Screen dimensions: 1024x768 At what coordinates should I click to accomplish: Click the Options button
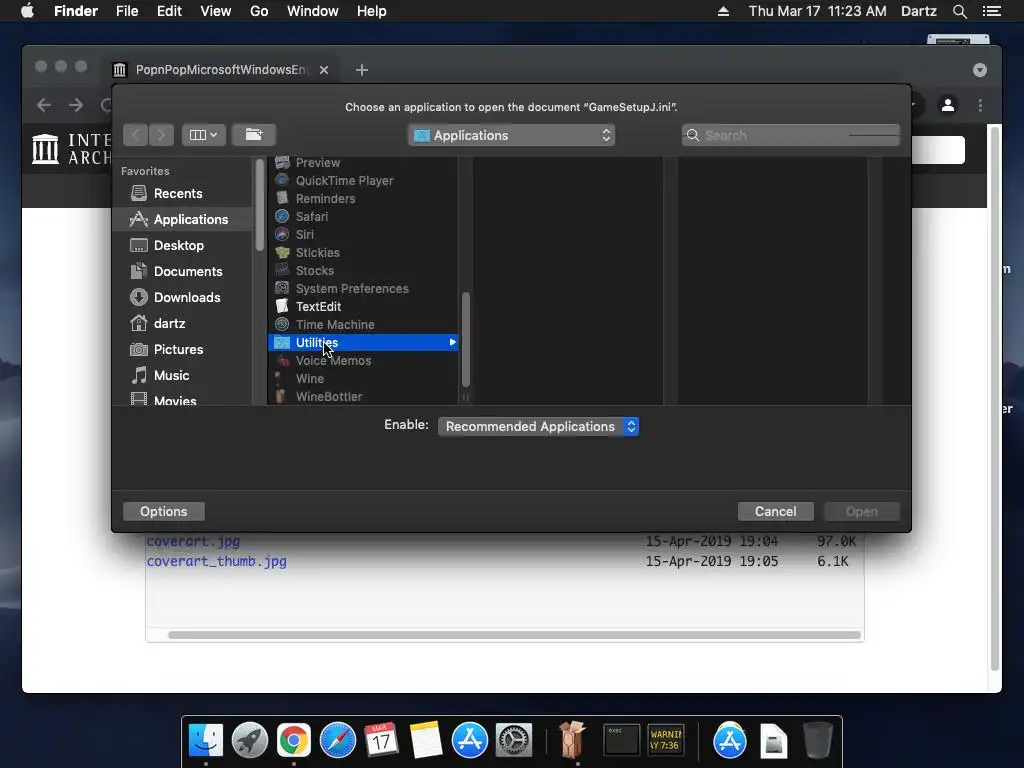tap(163, 511)
